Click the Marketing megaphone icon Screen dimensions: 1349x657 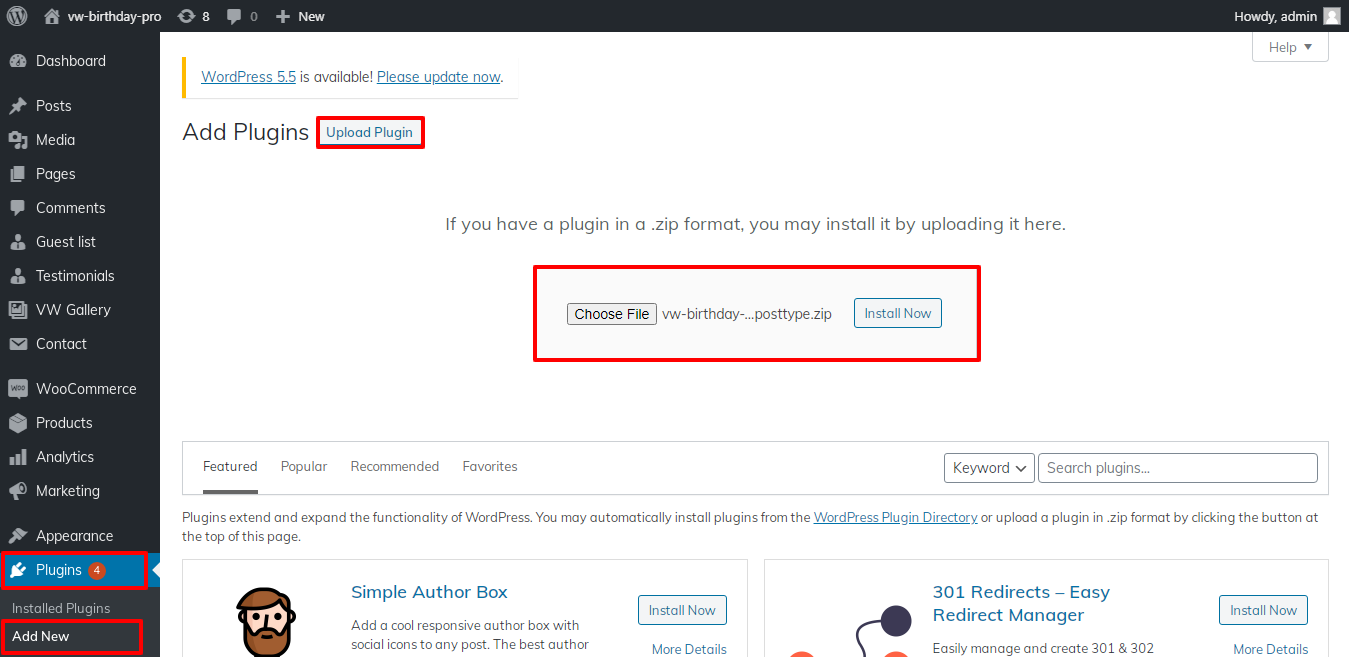pyautogui.click(x=17, y=491)
